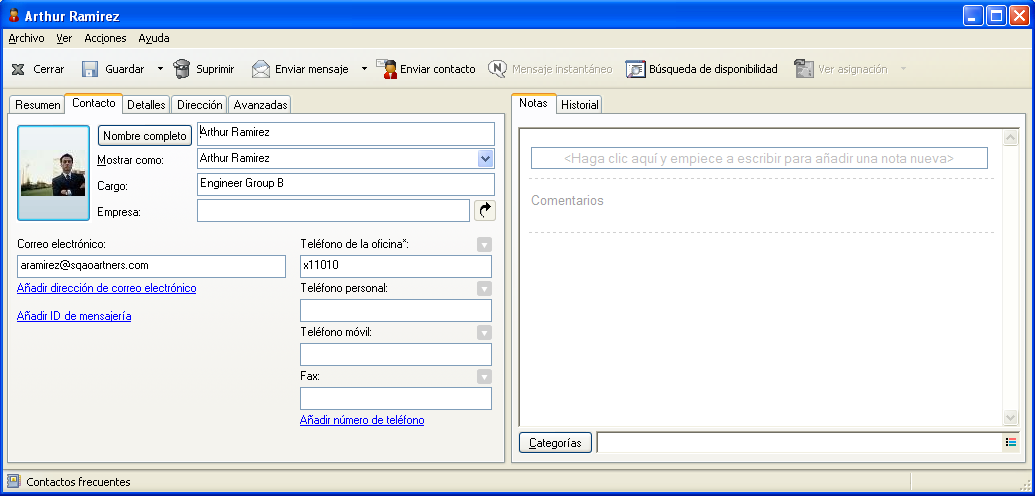Switch to the Avanzadas tab

pyautogui.click(x=261, y=105)
